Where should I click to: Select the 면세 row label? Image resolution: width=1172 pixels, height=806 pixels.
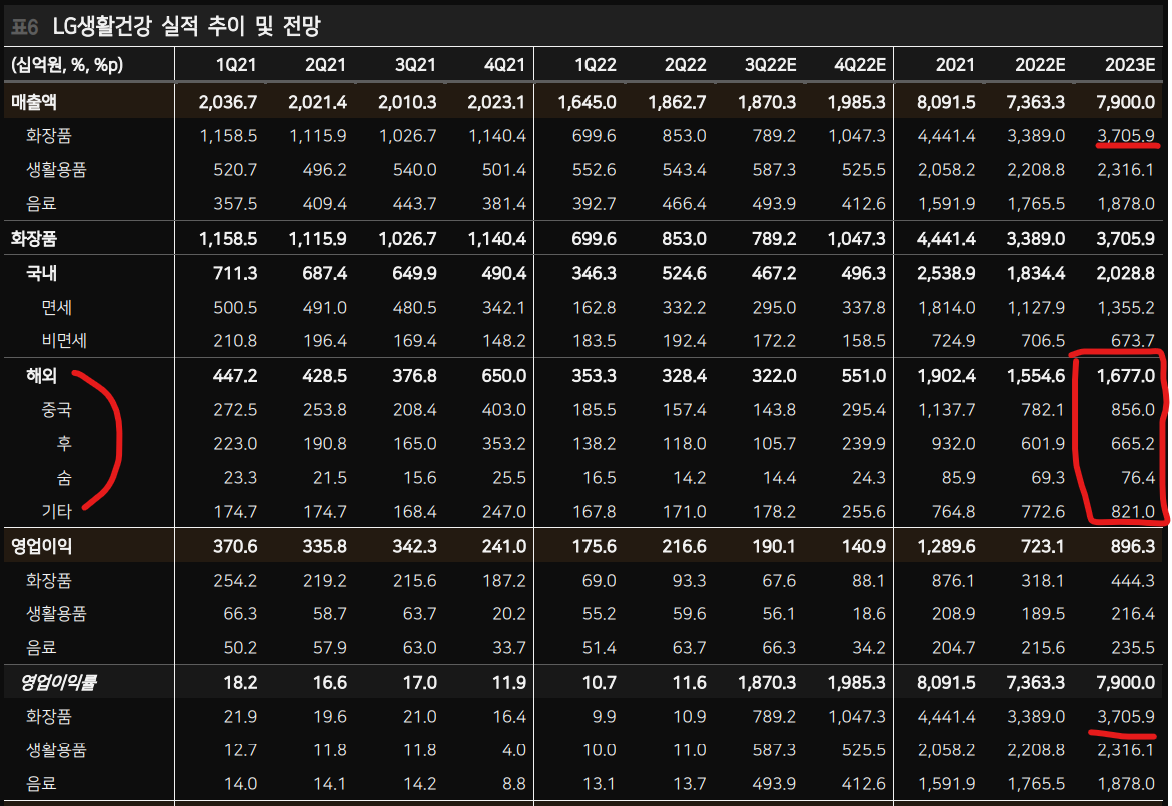(56, 307)
